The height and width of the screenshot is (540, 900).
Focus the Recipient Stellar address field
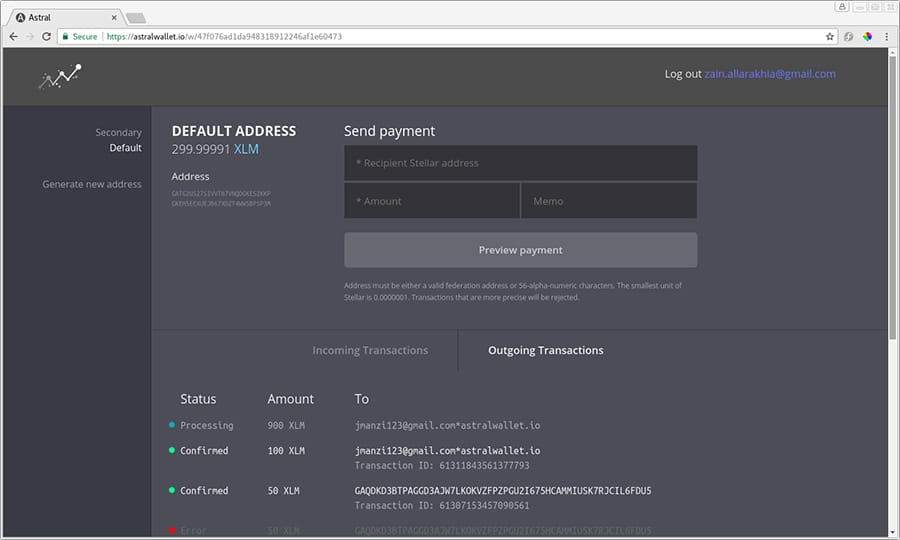tap(520, 163)
